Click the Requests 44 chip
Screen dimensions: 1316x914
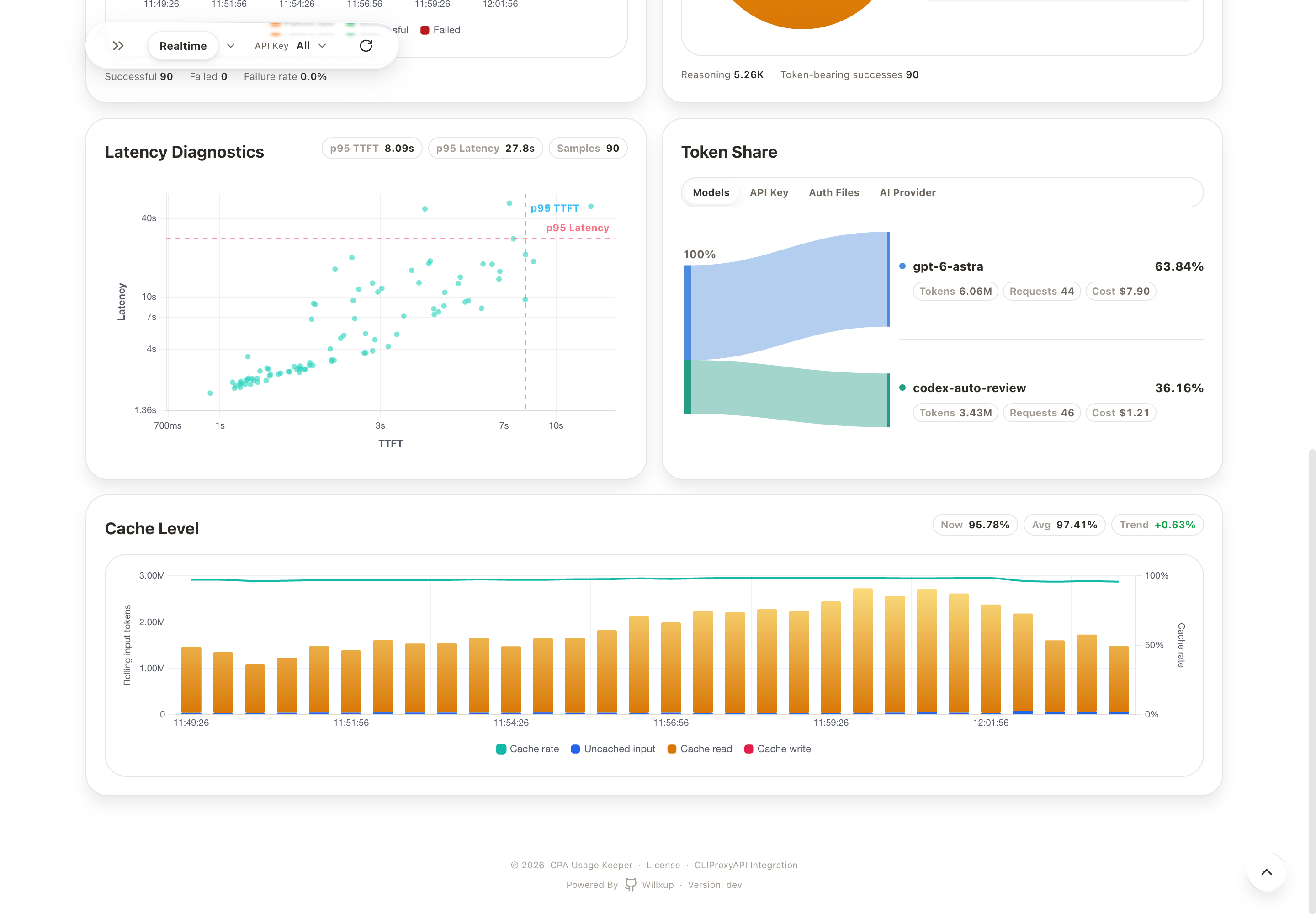(x=1042, y=292)
